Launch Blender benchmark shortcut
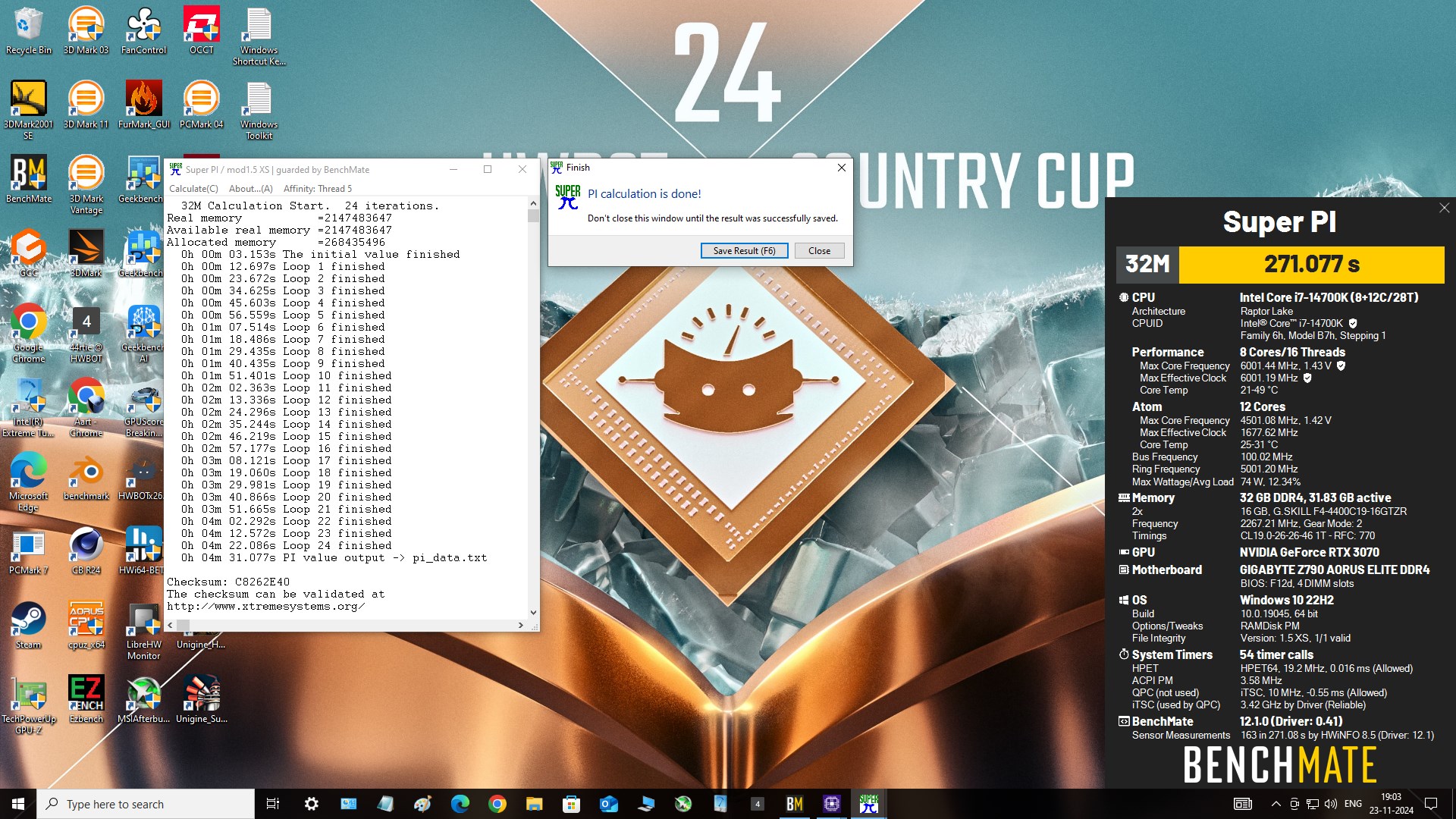This screenshot has height=819, width=1456. coord(86,477)
